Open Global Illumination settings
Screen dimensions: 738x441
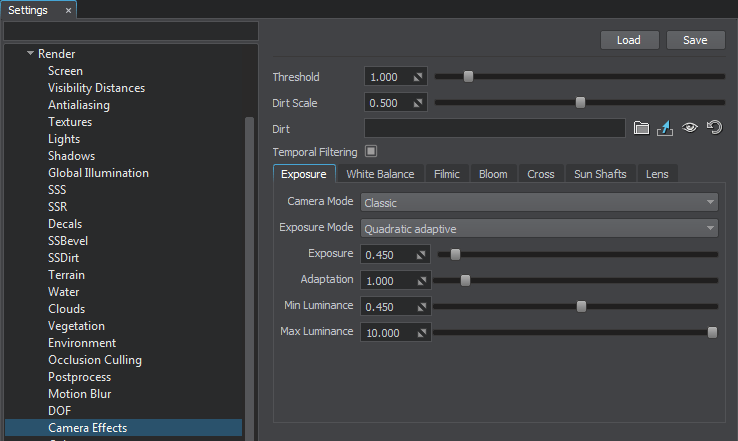point(98,173)
